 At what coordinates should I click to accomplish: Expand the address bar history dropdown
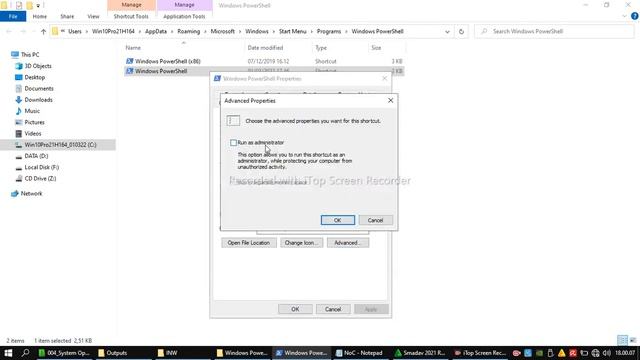click(447, 31)
